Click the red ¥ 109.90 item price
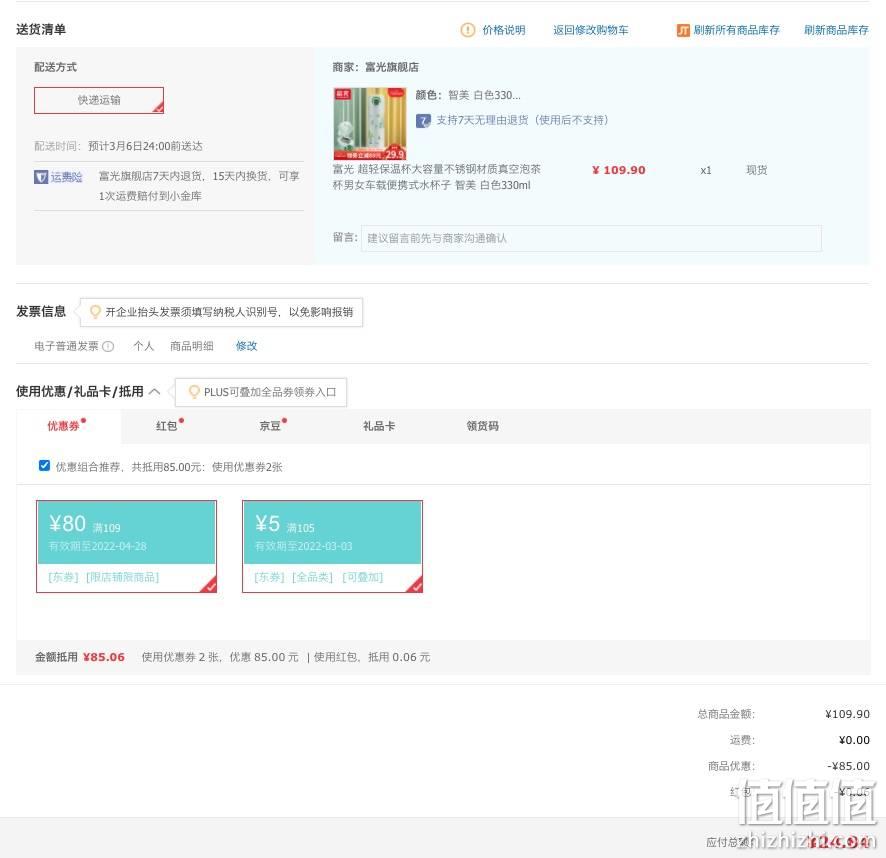 click(x=619, y=170)
